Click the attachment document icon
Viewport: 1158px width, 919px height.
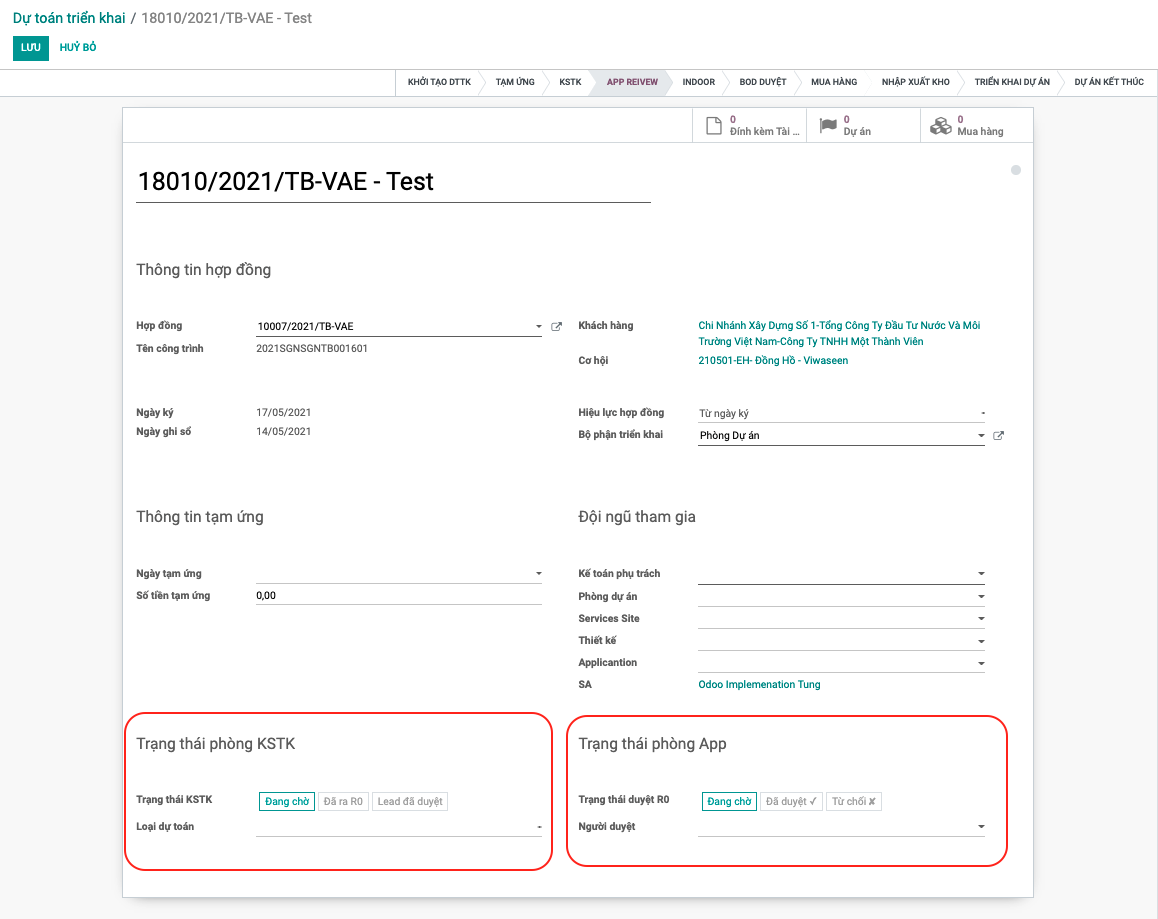pyautogui.click(x=713, y=126)
